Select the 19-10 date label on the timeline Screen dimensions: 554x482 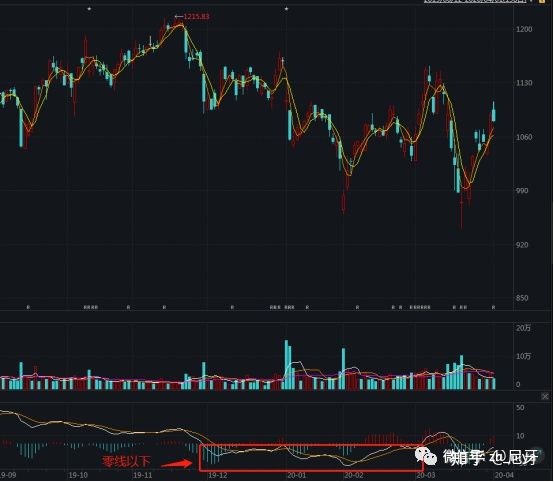pos(78,475)
